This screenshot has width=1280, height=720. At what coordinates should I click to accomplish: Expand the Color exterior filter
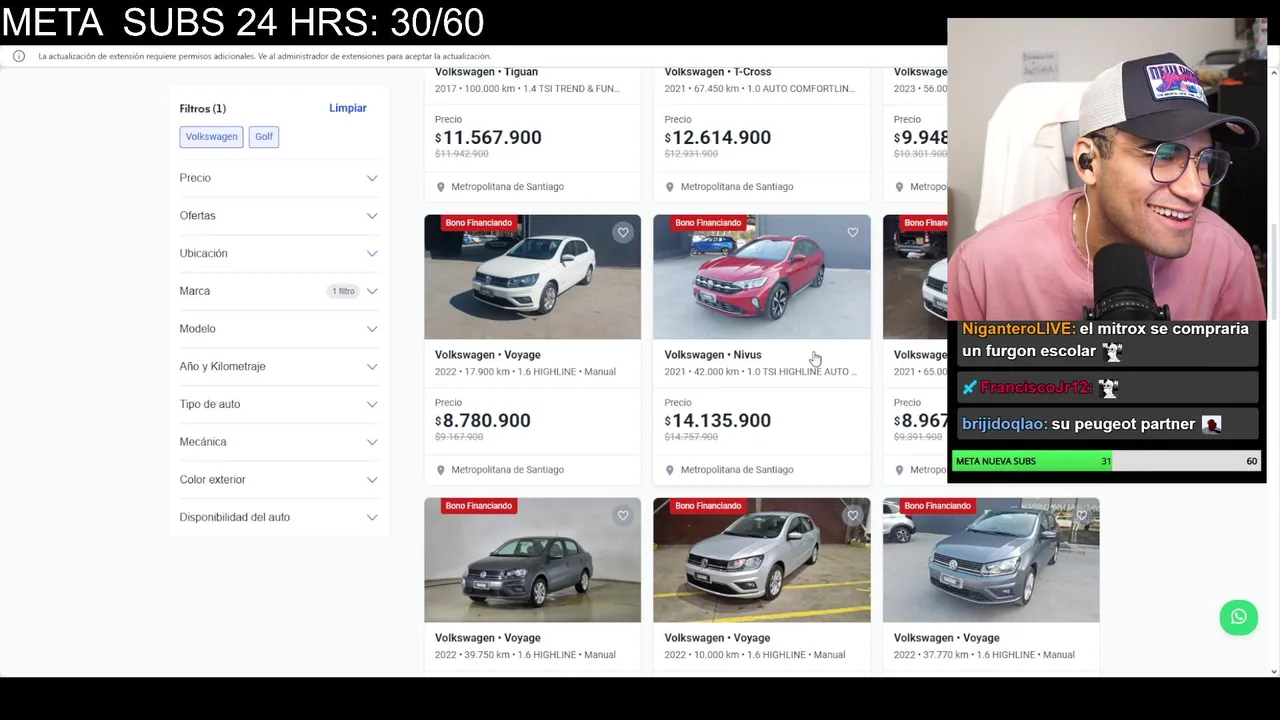coord(278,479)
